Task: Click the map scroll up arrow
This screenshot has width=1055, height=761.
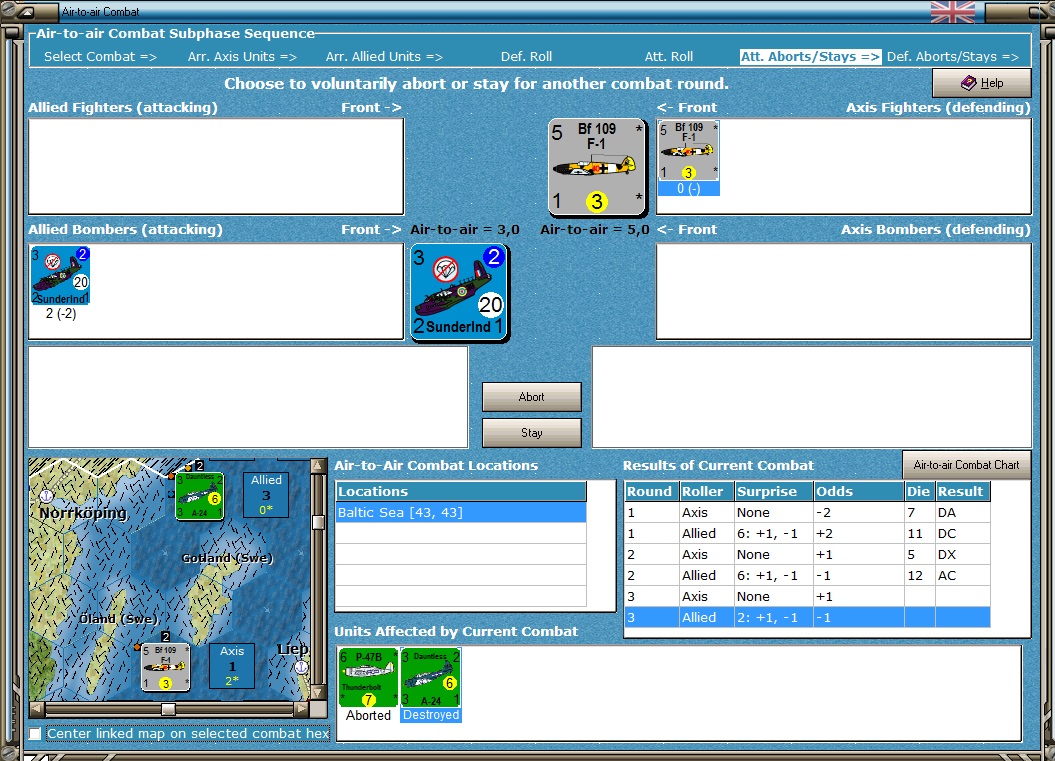Action: (318, 466)
